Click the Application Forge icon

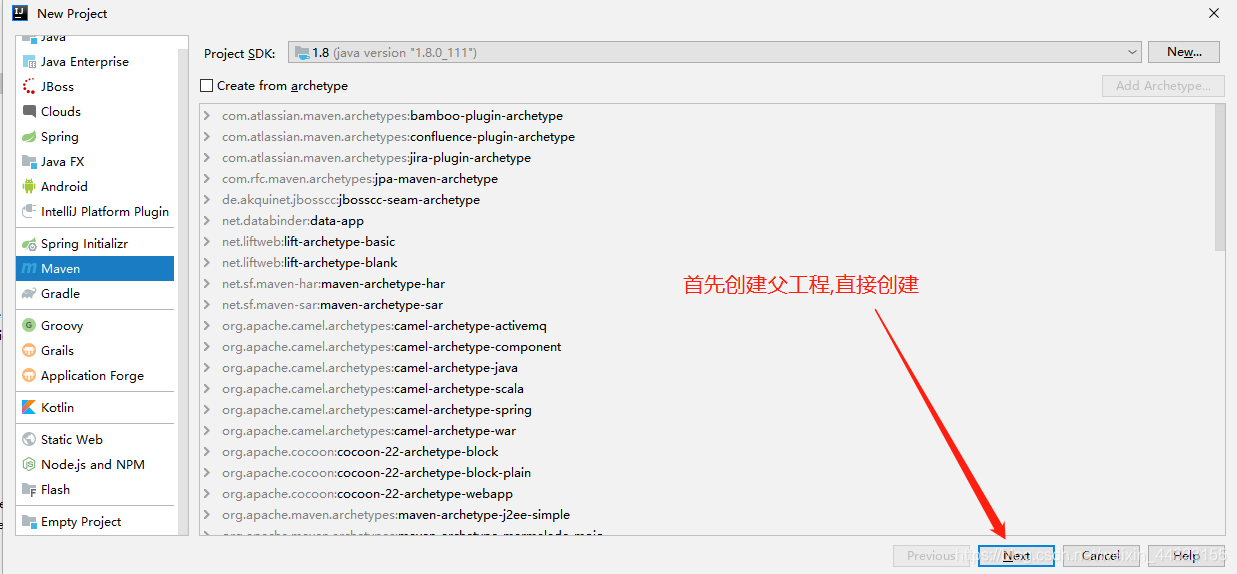(29, 376)
